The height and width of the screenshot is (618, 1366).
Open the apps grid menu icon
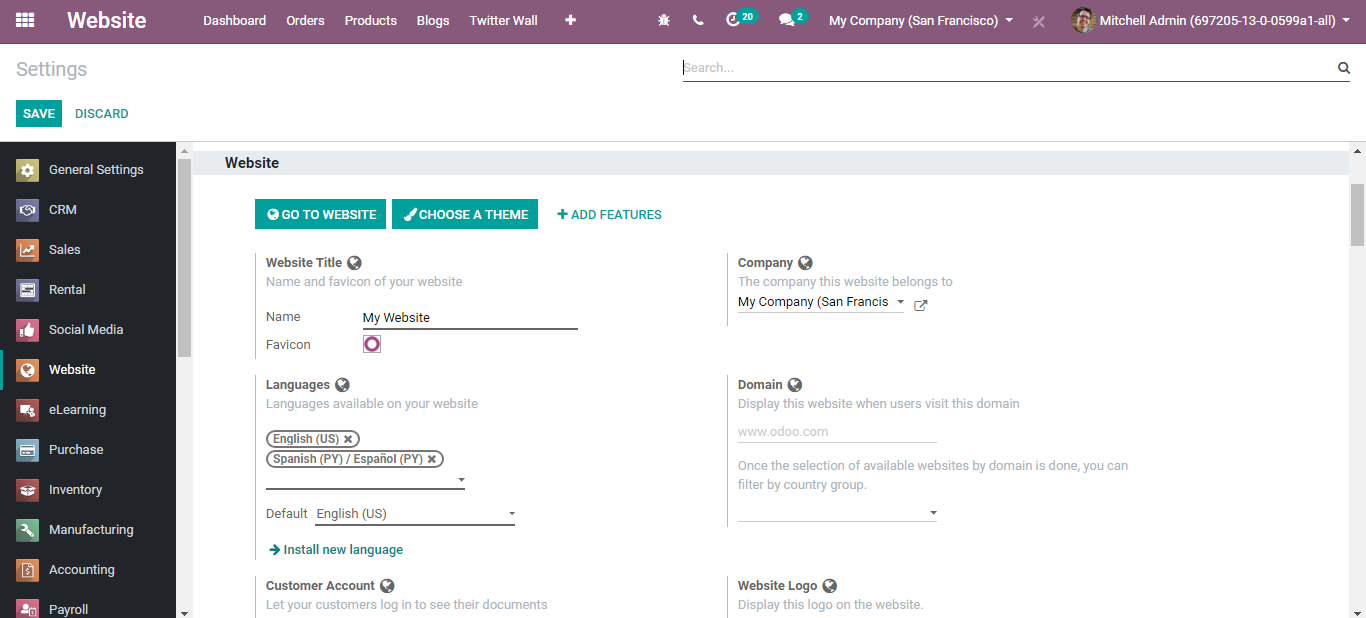(25, 20)
